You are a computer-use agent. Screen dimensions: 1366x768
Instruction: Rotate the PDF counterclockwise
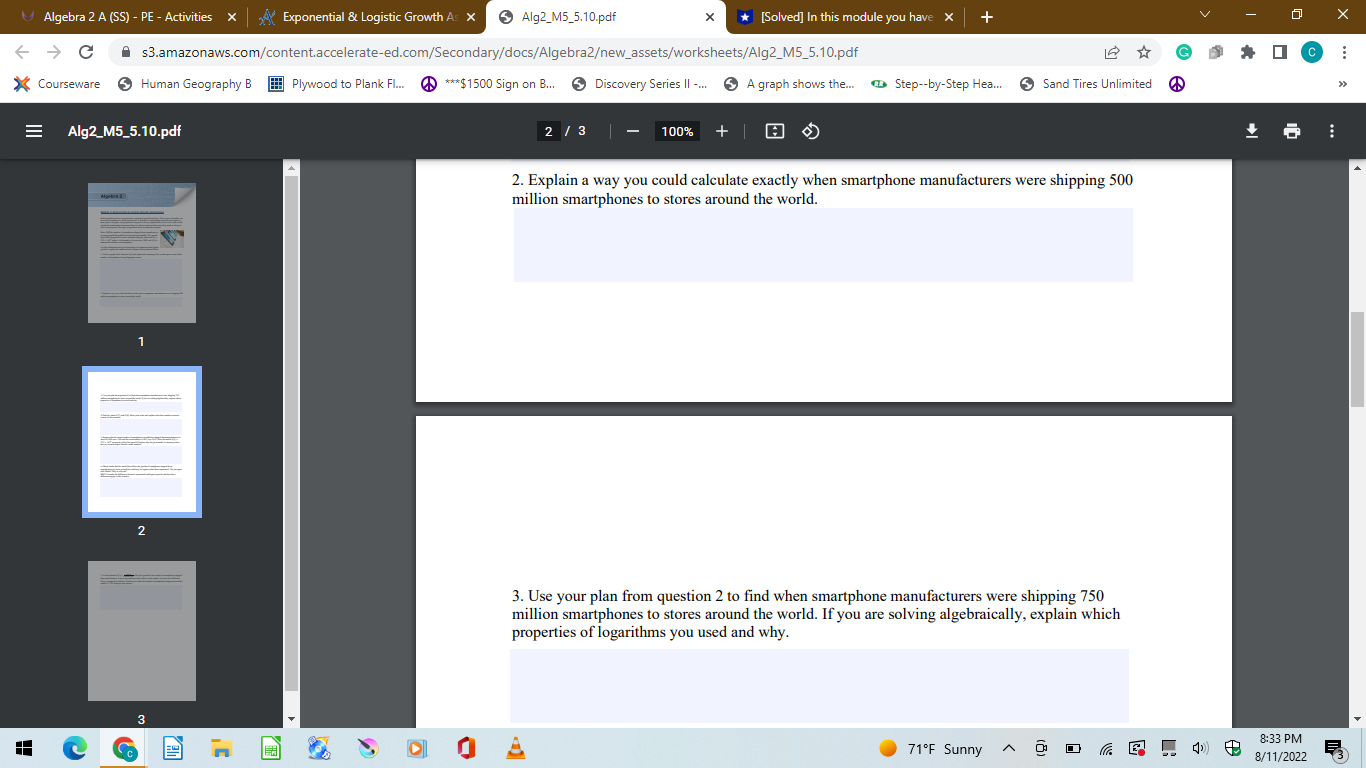pos(811,131)
